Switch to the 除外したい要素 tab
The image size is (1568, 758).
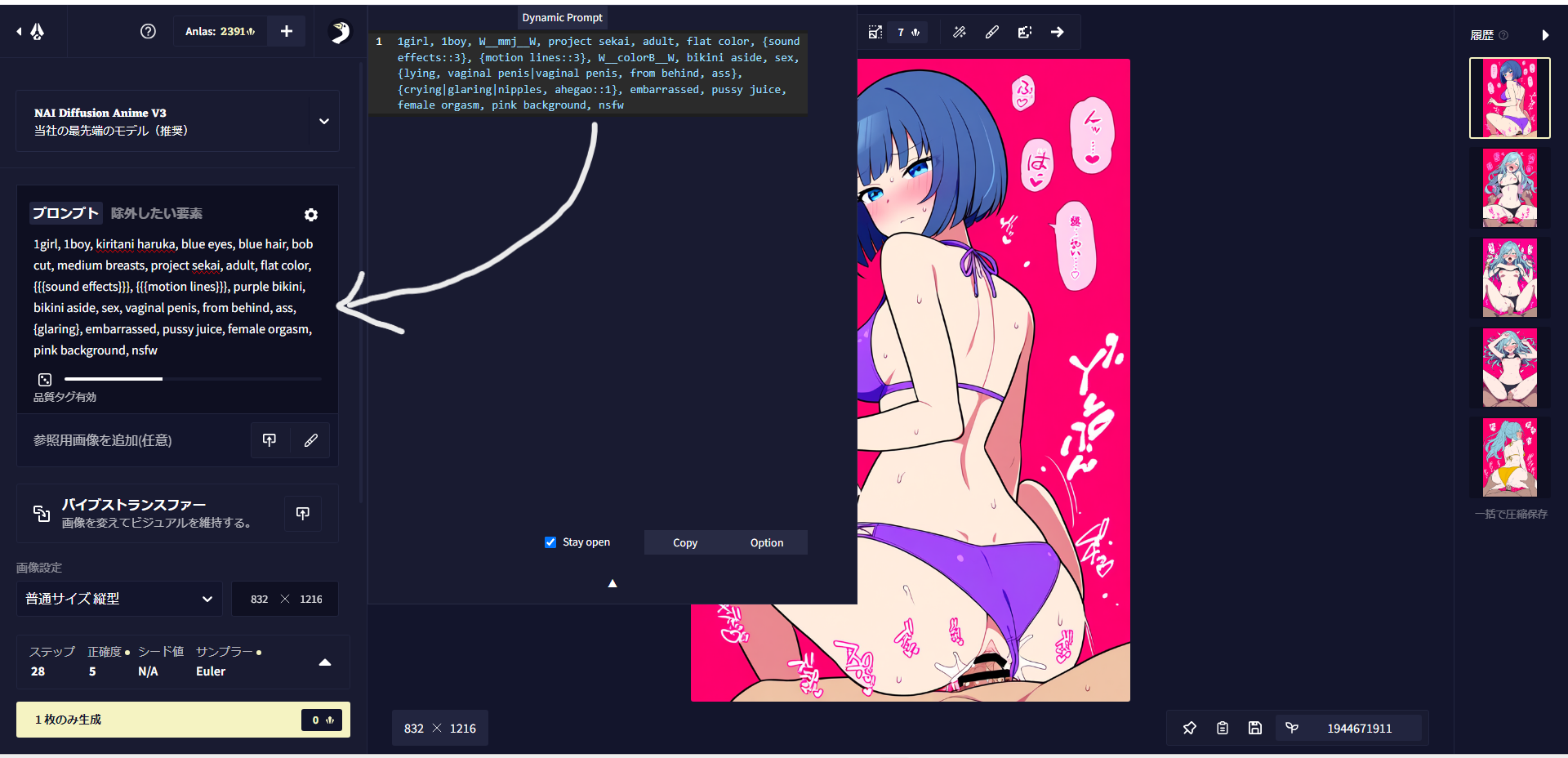tap(157, 213)
